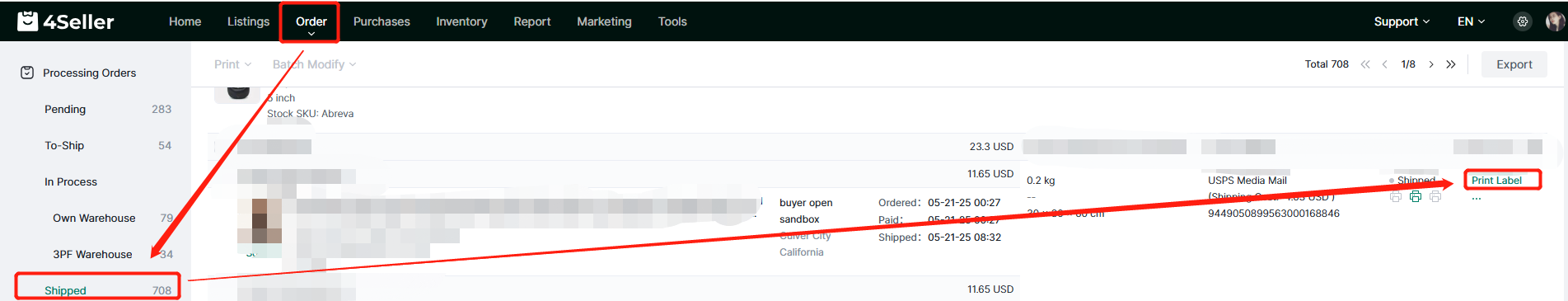Open the Report menu
This screenshot has height=301, width=1568.
tap(532, 21)
